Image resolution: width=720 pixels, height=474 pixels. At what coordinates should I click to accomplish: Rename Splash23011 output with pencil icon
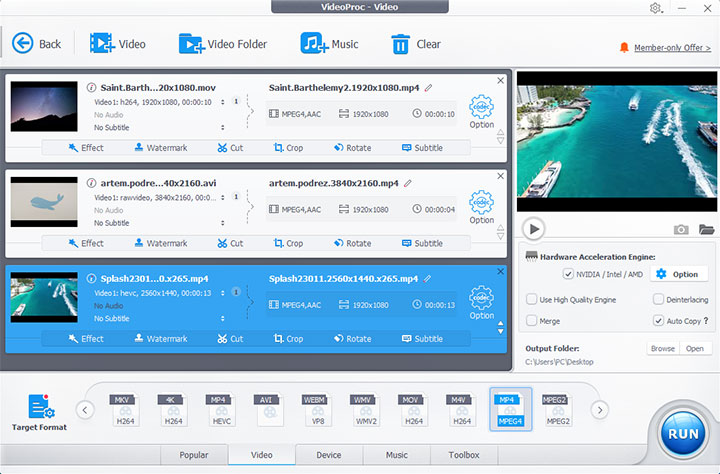coord(427,279)
